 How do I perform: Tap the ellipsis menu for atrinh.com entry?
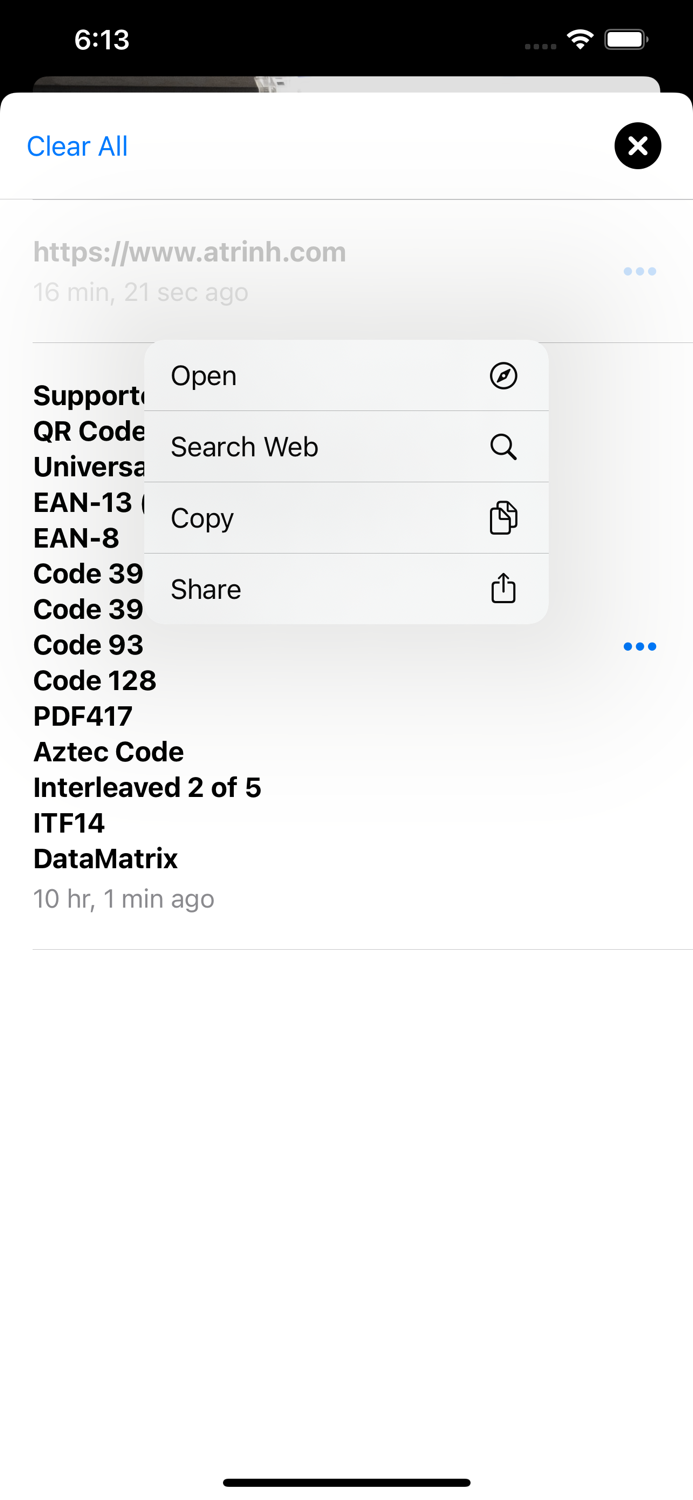(x=639, y=271)
